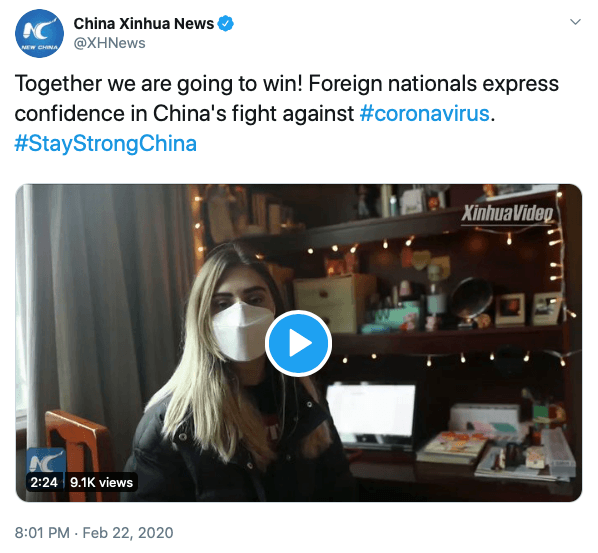This screenshot has width=598, height=553.
Task: Play the embedded video
Action: pyautogui.click(x=298, y=343)
